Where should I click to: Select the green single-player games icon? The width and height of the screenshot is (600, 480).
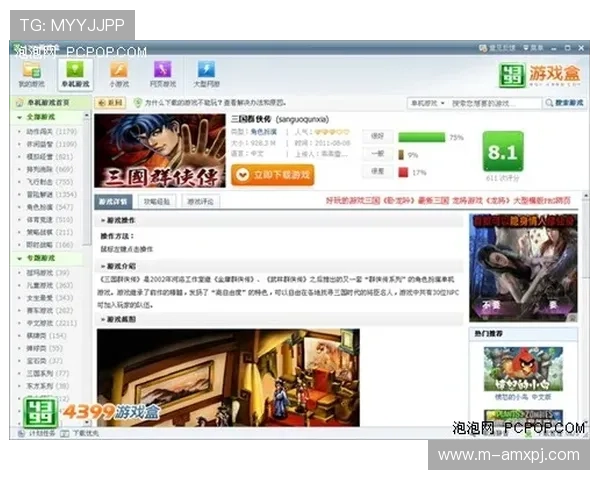(75, 69)
